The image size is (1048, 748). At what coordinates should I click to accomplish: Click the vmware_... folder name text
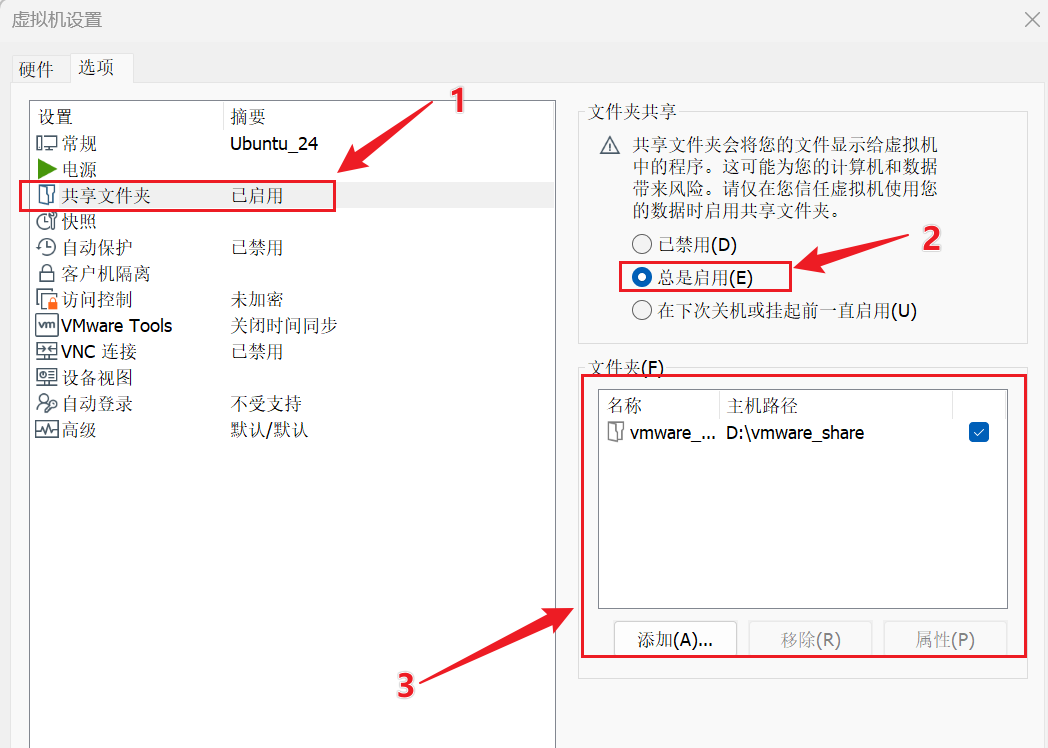pyautogui.click(x=672, y=433)
